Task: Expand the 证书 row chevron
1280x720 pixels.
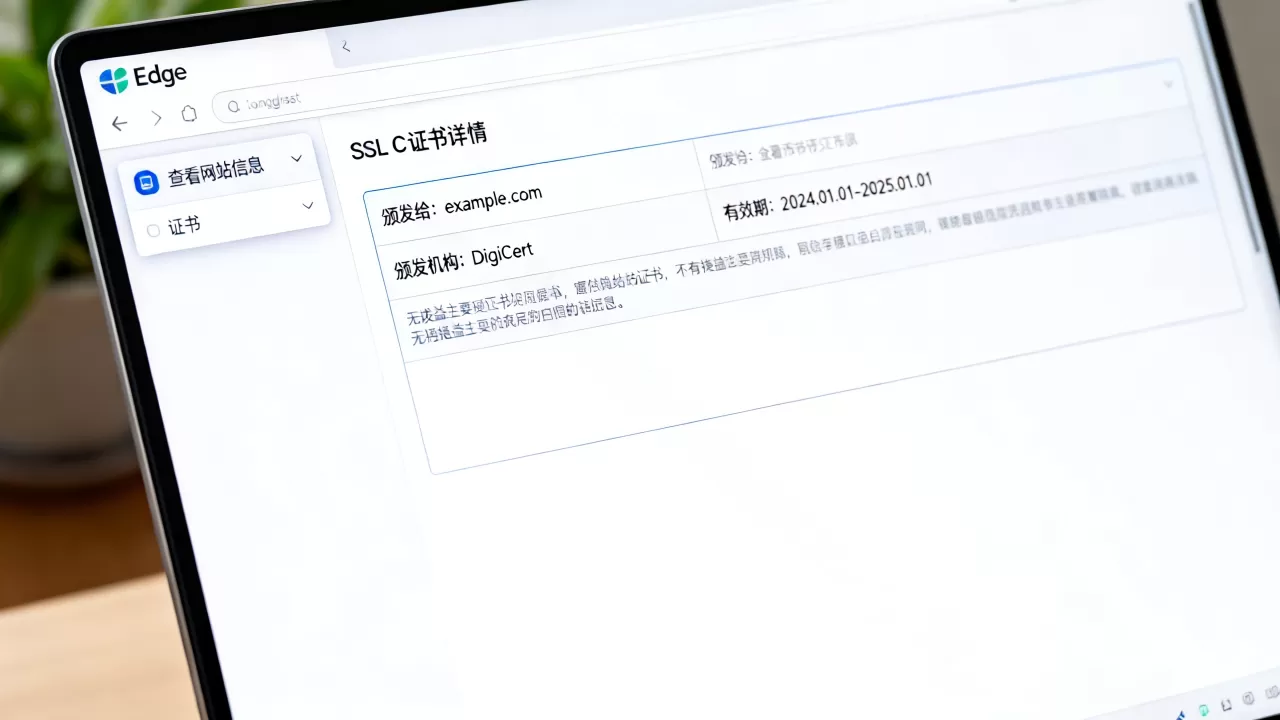Action: [x=308, y=206]
